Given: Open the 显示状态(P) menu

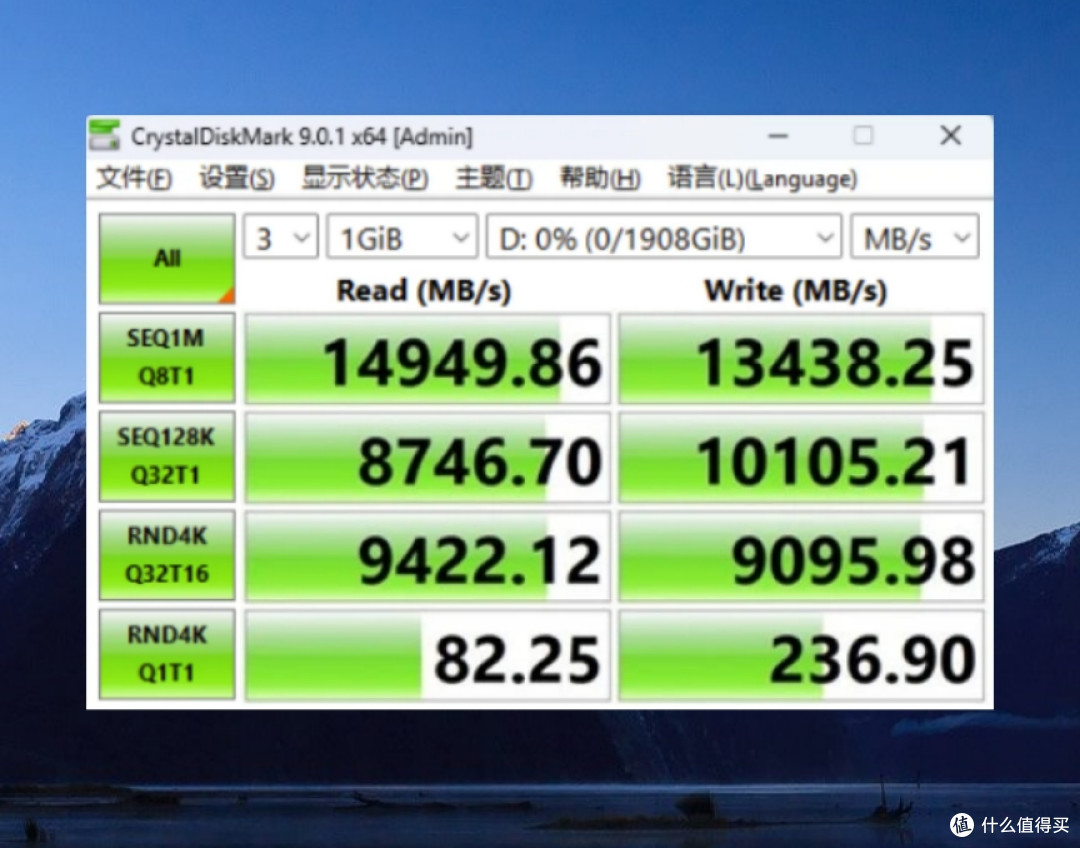Looking at the screenshot, I should pos(365,178).
